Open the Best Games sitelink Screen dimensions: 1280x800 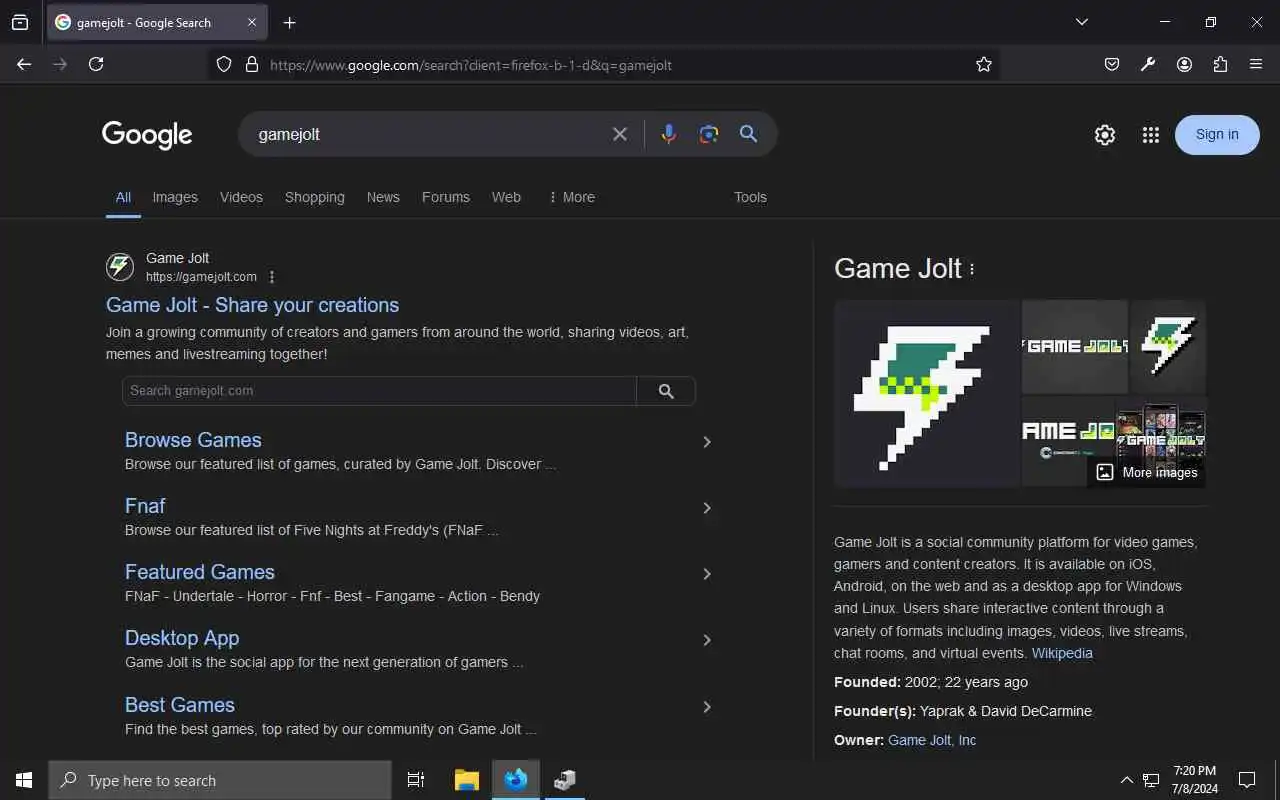tap(180, 705)
